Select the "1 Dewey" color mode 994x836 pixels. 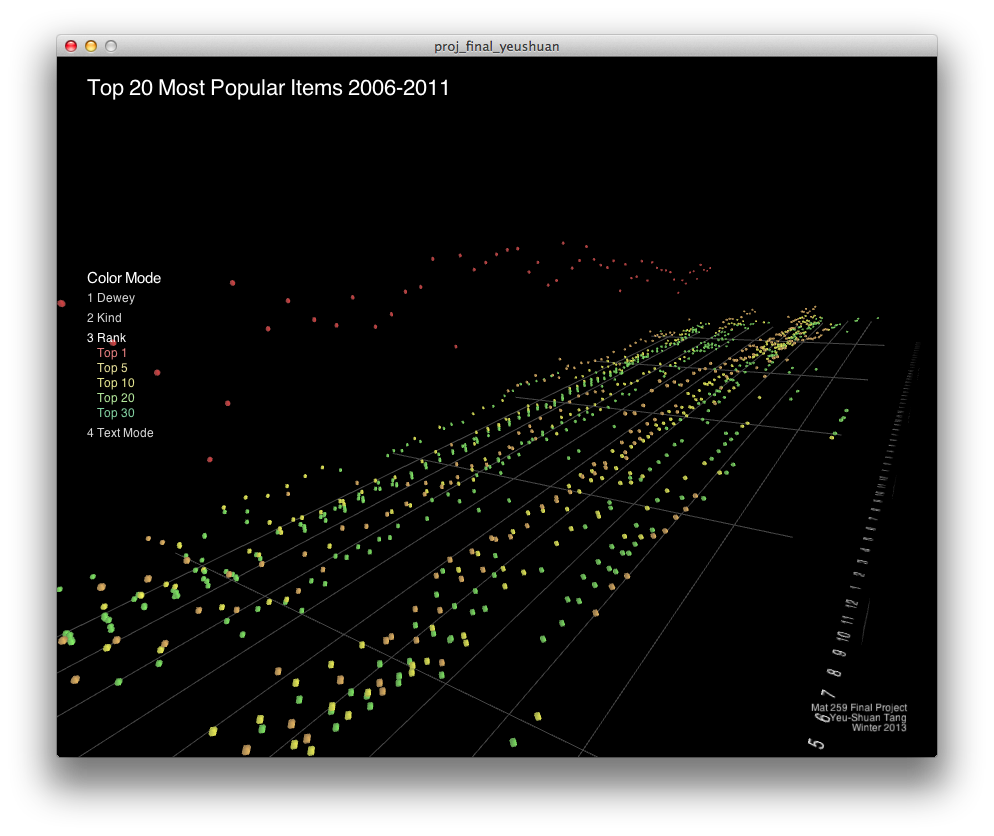(111, 298)
